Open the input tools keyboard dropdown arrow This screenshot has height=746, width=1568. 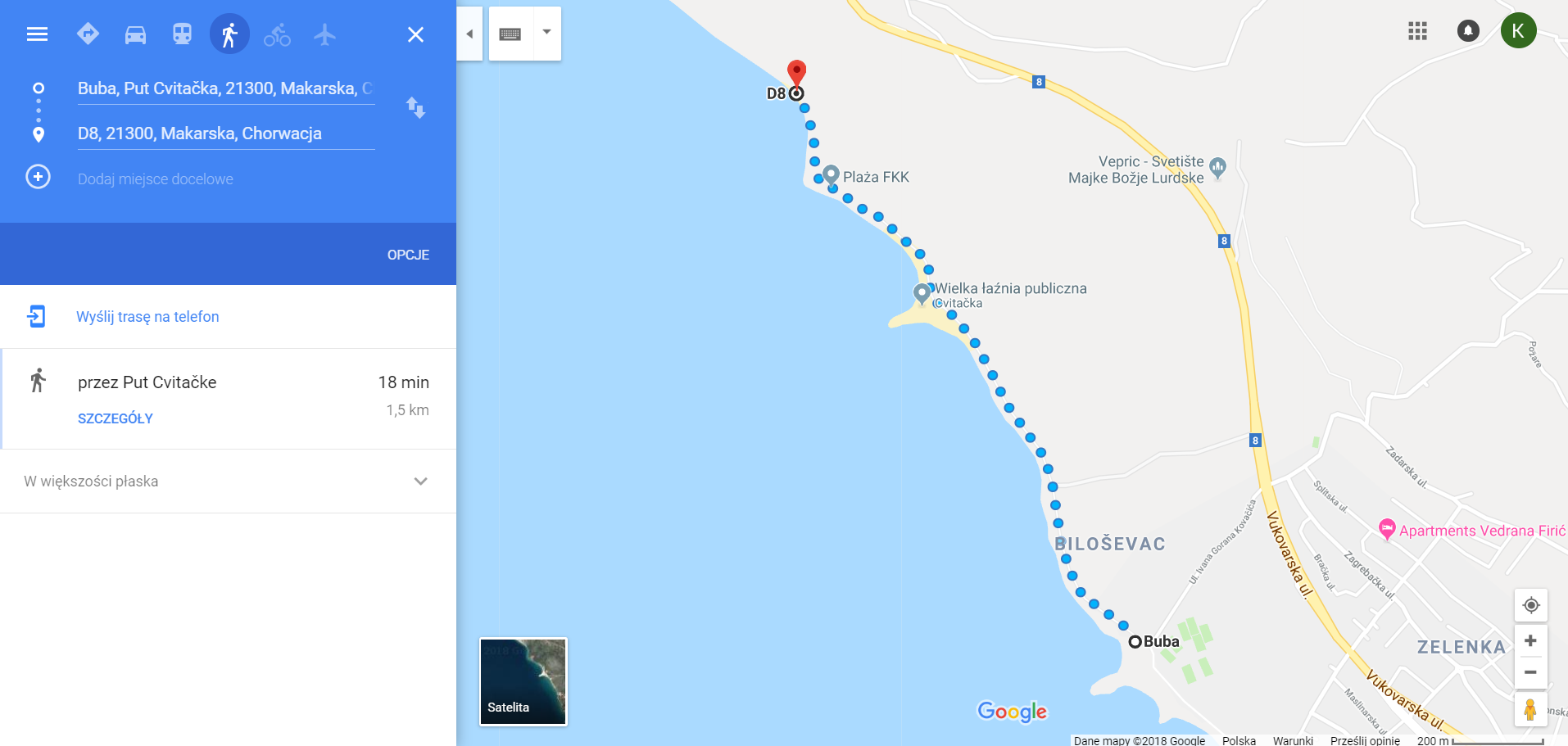(x=546, y=33)
